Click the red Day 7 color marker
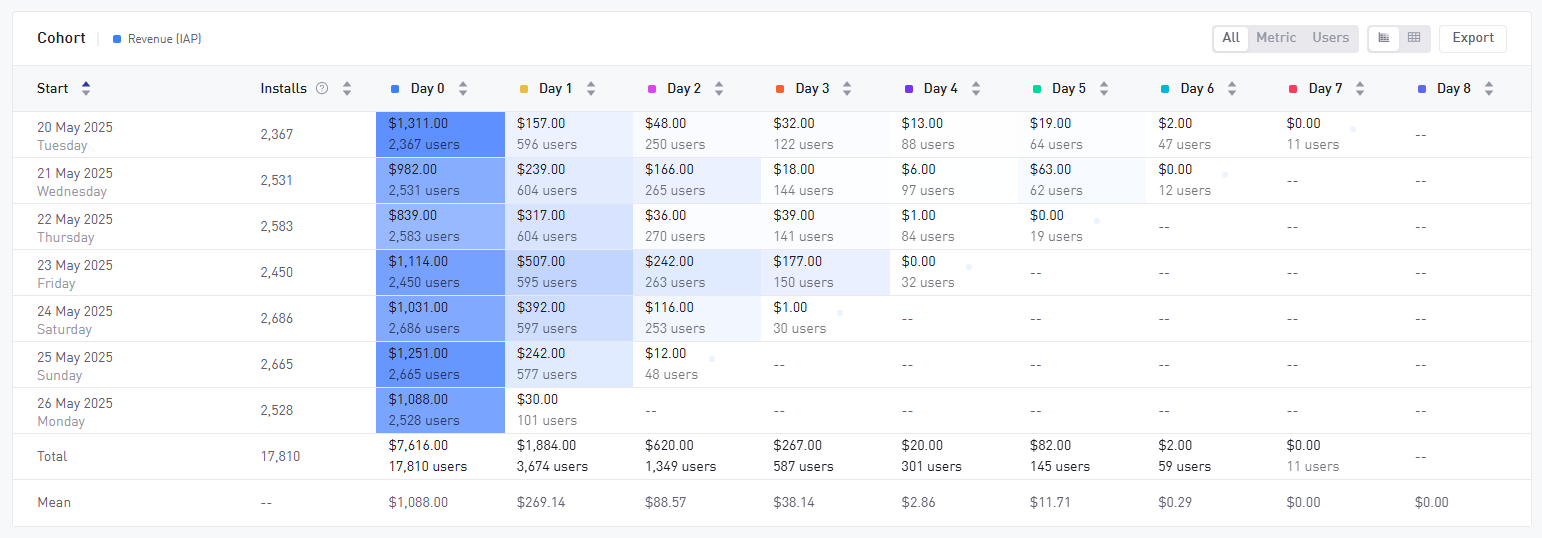Screen dimensions: 1542x538 point(1293,89)
